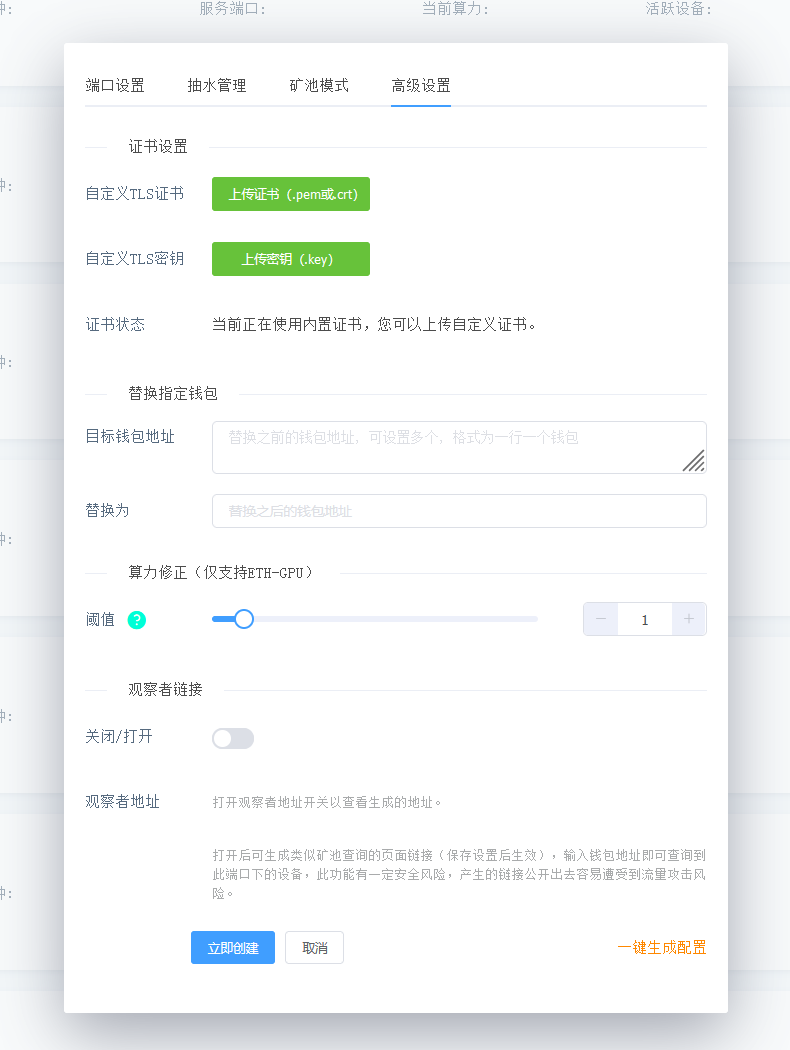Click the 阈值 slider handle

pos(244,619)
